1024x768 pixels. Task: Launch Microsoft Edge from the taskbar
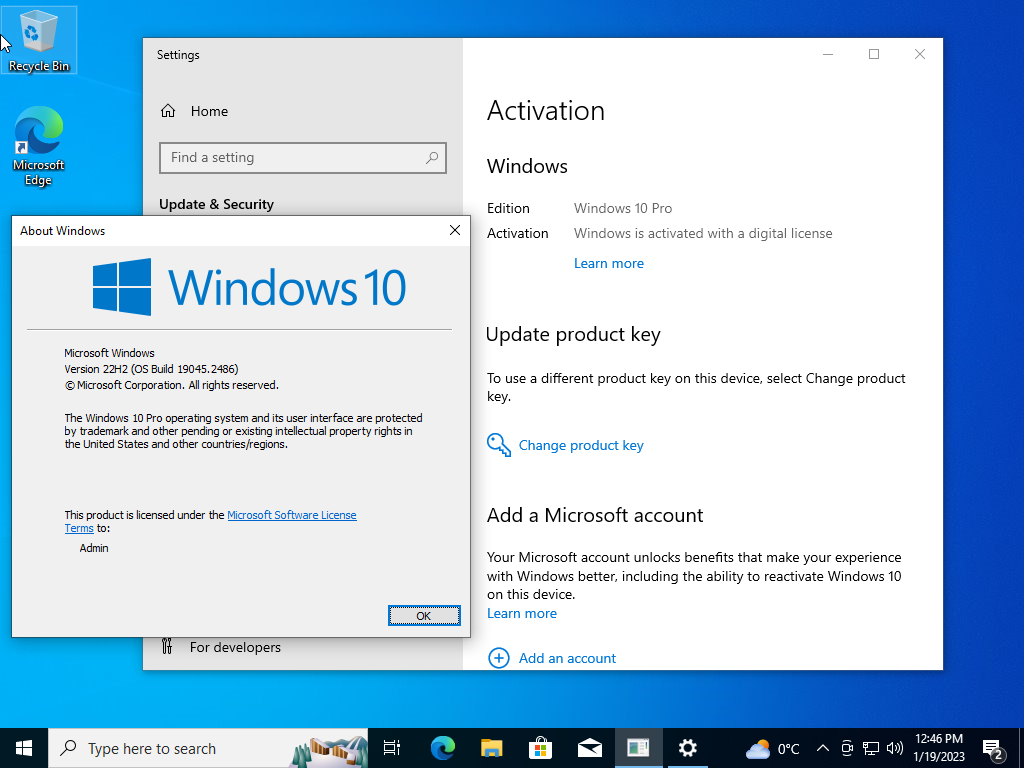coord(442,748)
